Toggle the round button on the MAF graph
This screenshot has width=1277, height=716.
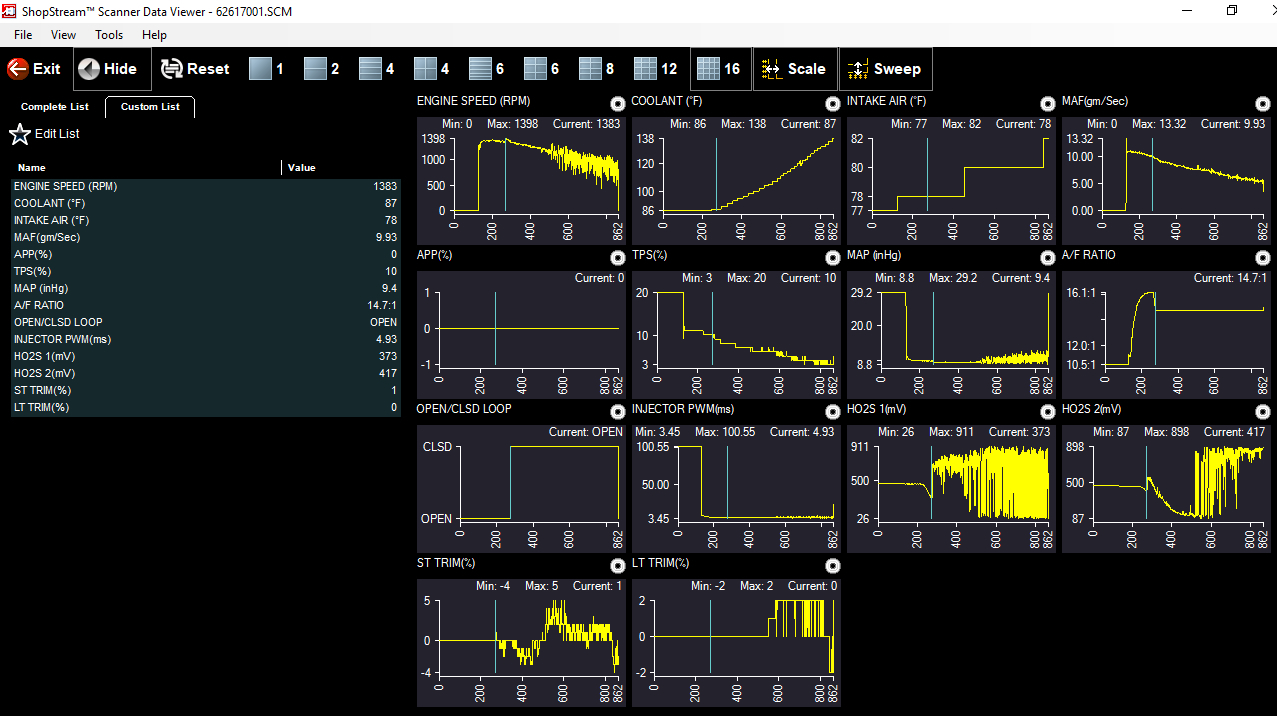pos(1263,103)
